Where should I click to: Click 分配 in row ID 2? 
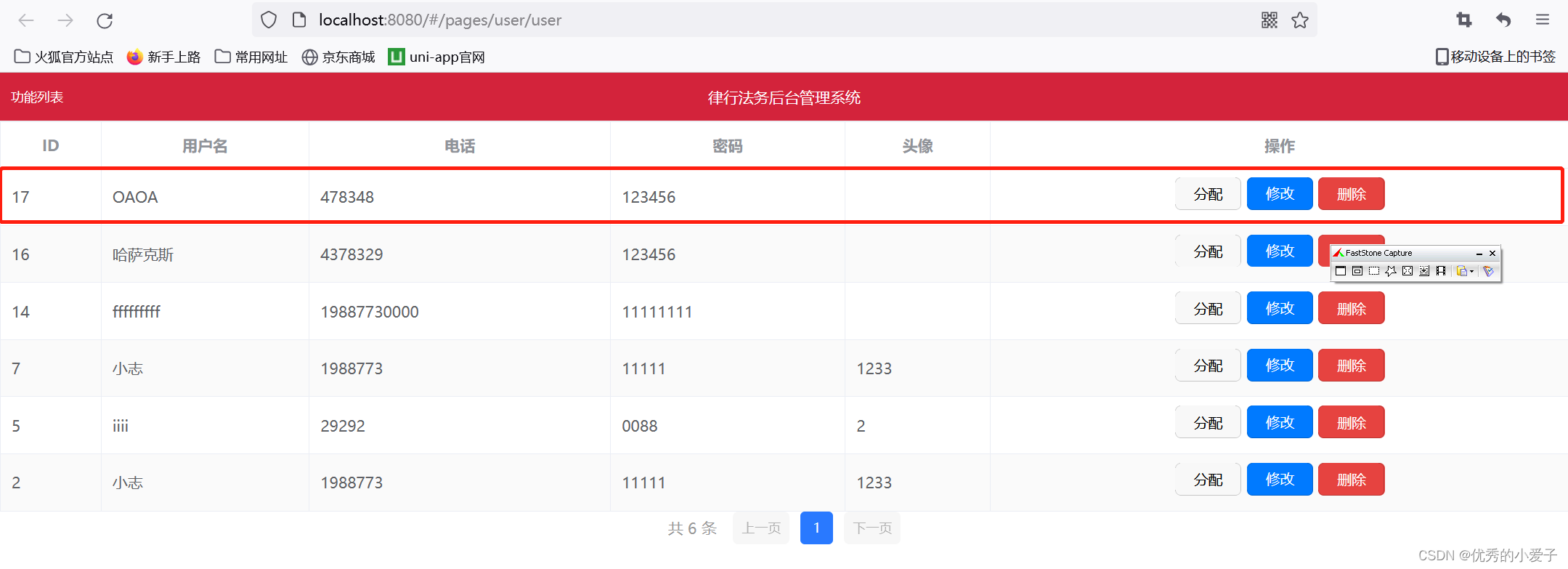[x=1208, y=480]
